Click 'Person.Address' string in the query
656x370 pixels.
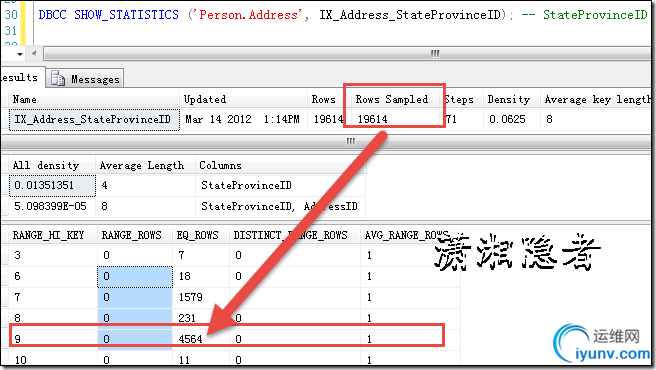pyautogui.click(x=249, y=15)
